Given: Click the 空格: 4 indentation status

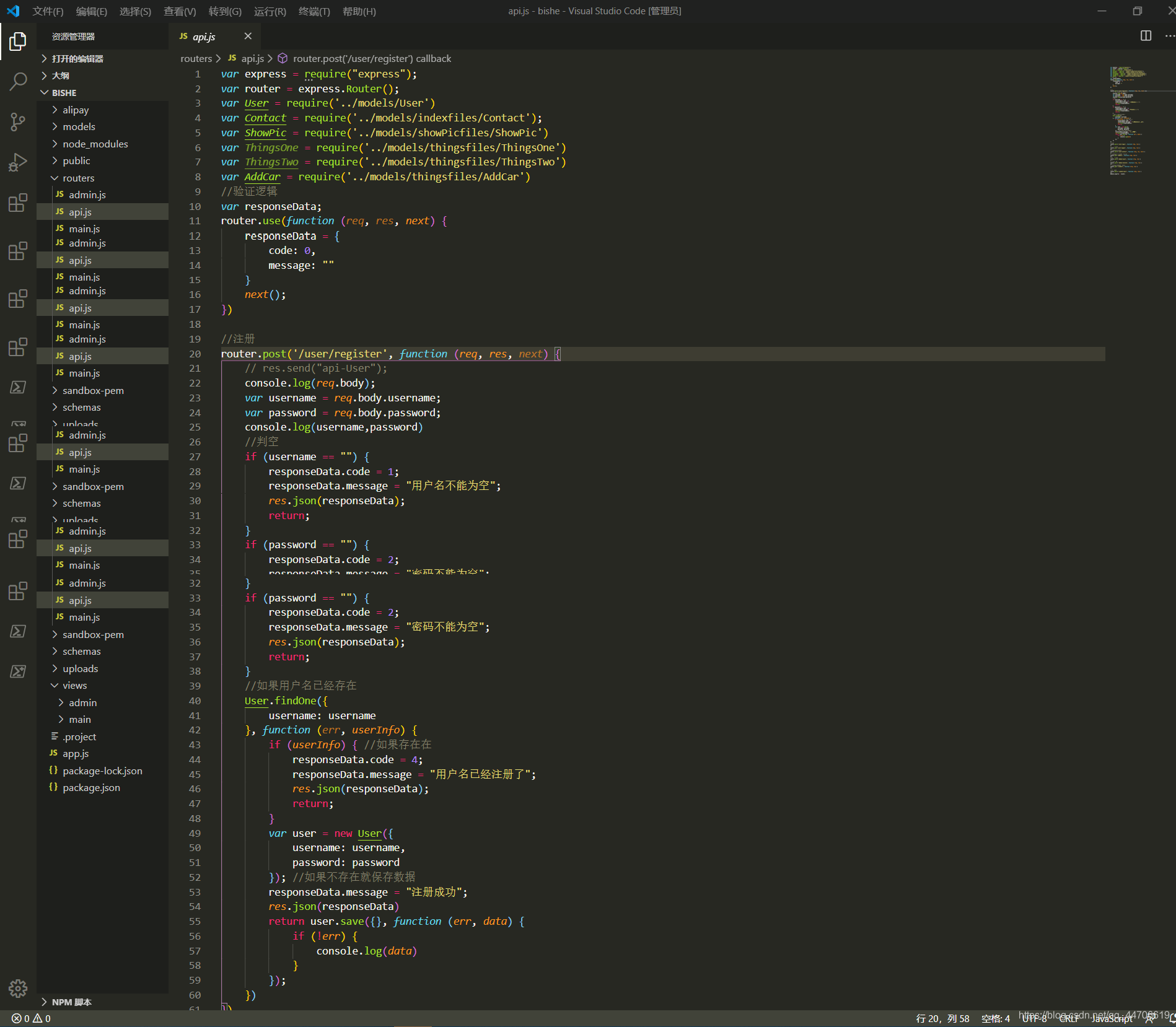Looking at the screenshot, I should point(995,1018).
